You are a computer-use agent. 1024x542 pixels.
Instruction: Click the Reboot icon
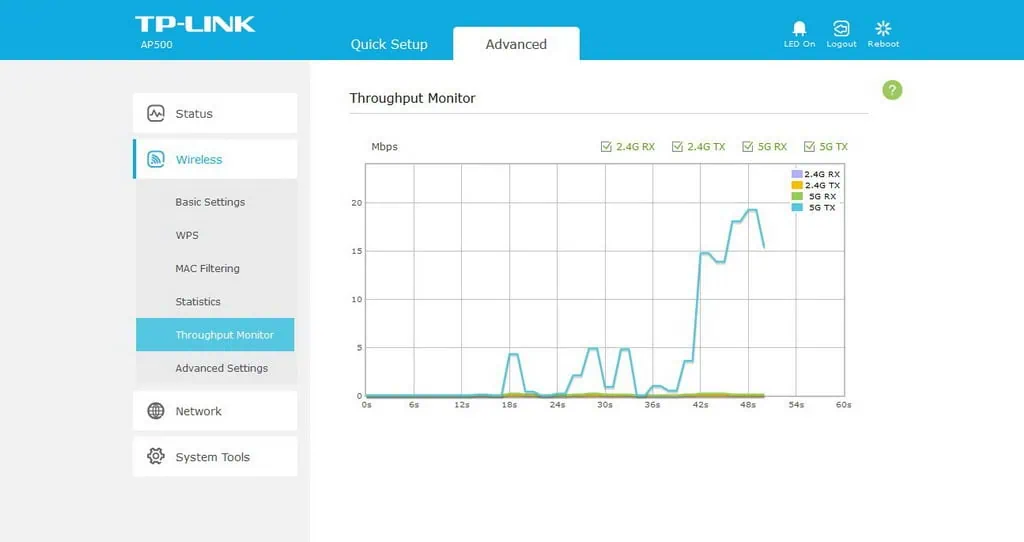coord(883,28)
